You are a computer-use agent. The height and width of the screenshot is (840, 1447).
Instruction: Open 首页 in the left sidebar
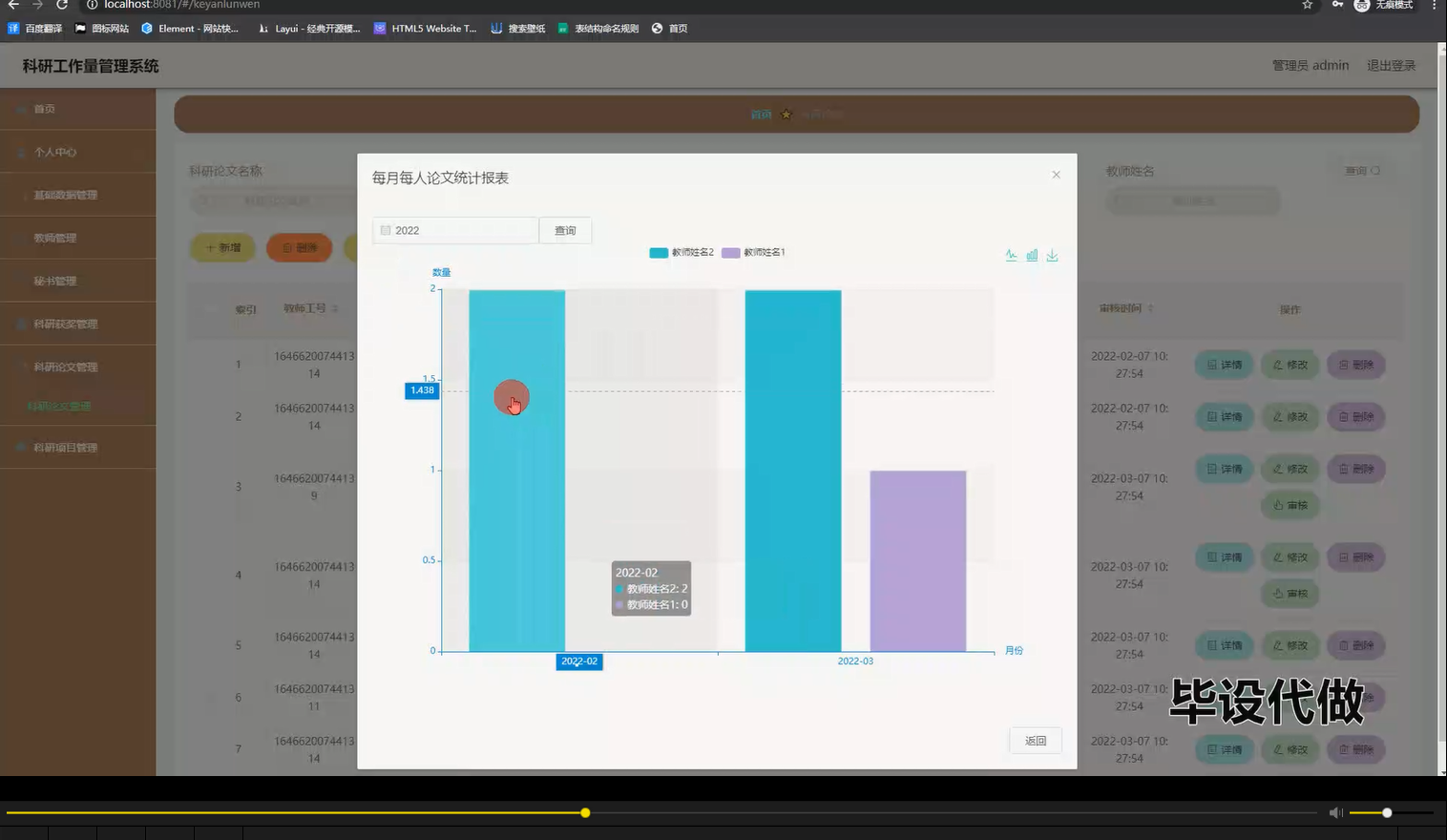coord(77,109)
